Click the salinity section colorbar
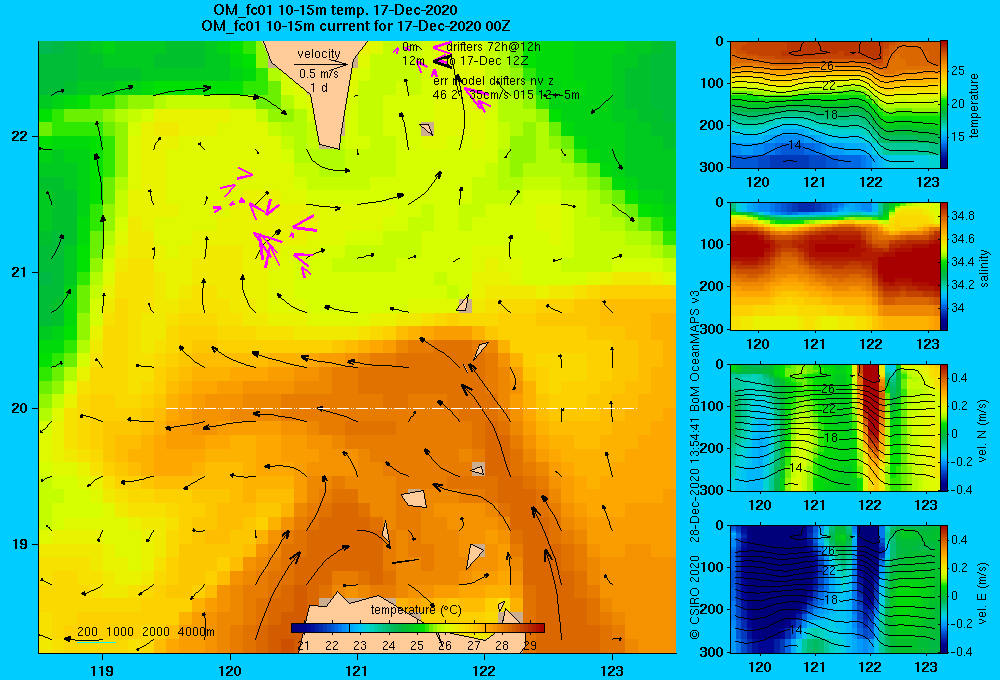Image resolution: width=1000 pixels, height=680 pixels. pos(944,266)
